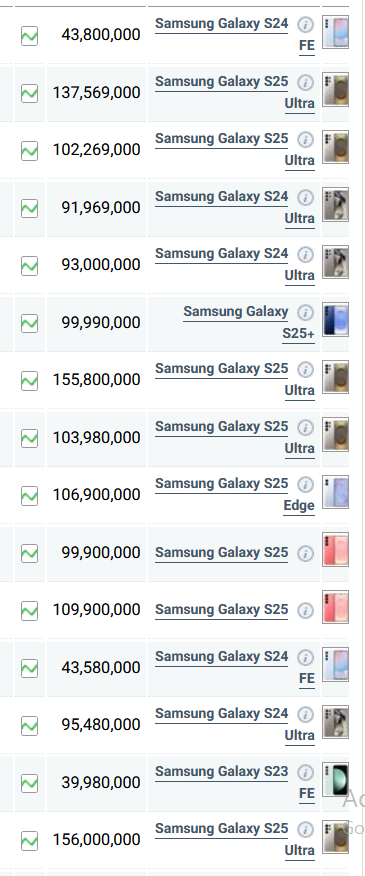365x876 pixels.
Task: Click blue Galaxy S25+ phone thumbnail
Action: pos(335,320)
